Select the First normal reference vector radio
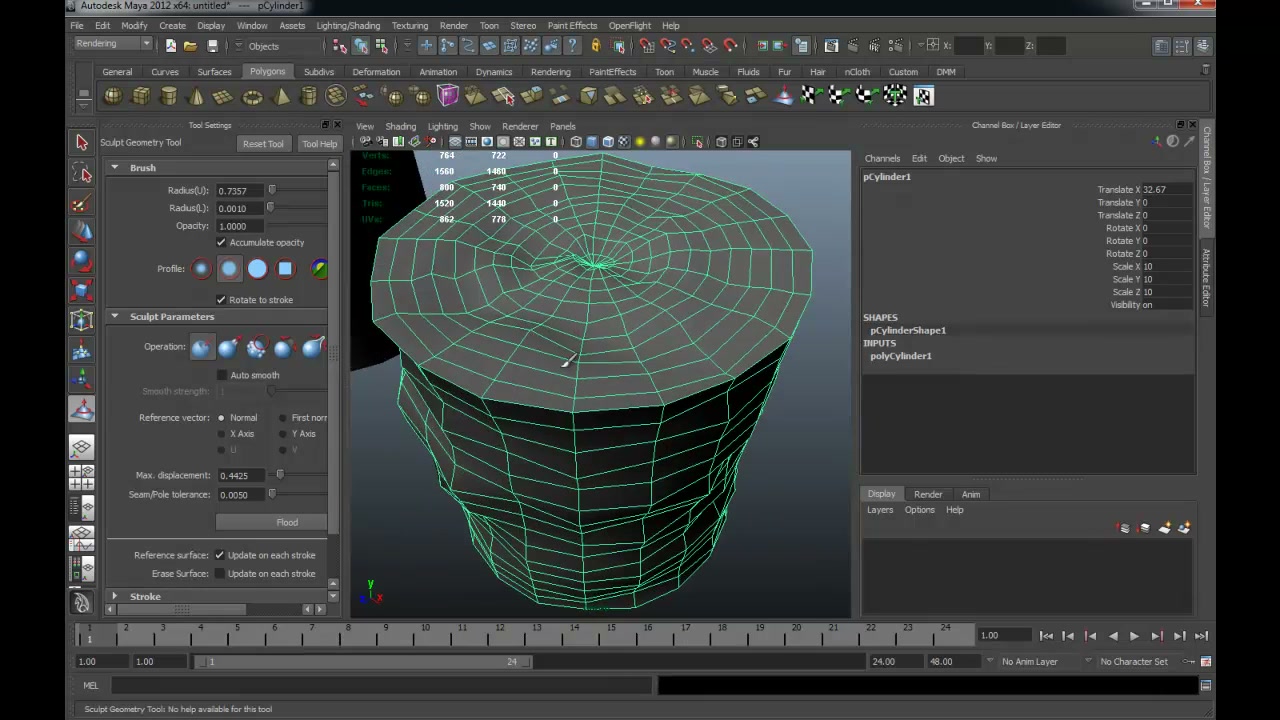1280x720 pixels. tap(283, 418)
